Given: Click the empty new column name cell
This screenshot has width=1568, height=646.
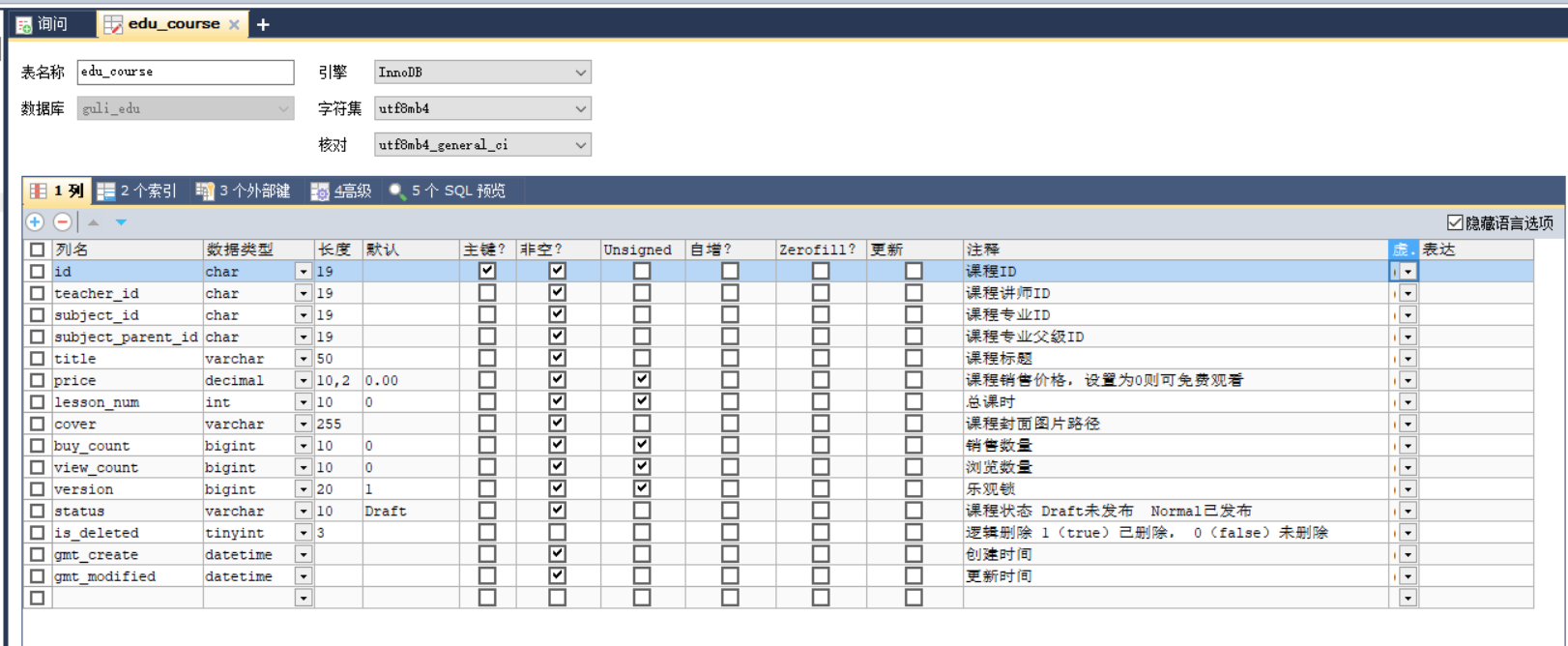Looking at the screenshot, I should (x=127, y=598).
